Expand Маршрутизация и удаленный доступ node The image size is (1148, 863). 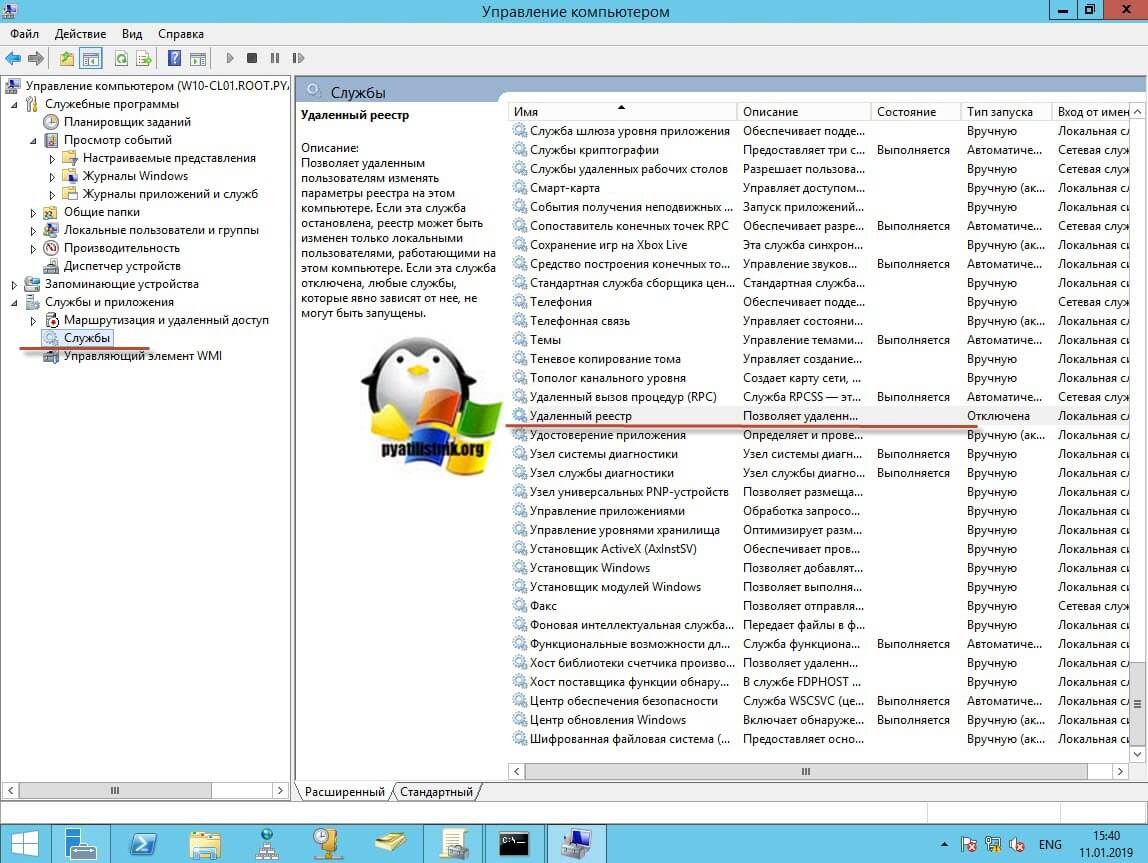point(33,321)
